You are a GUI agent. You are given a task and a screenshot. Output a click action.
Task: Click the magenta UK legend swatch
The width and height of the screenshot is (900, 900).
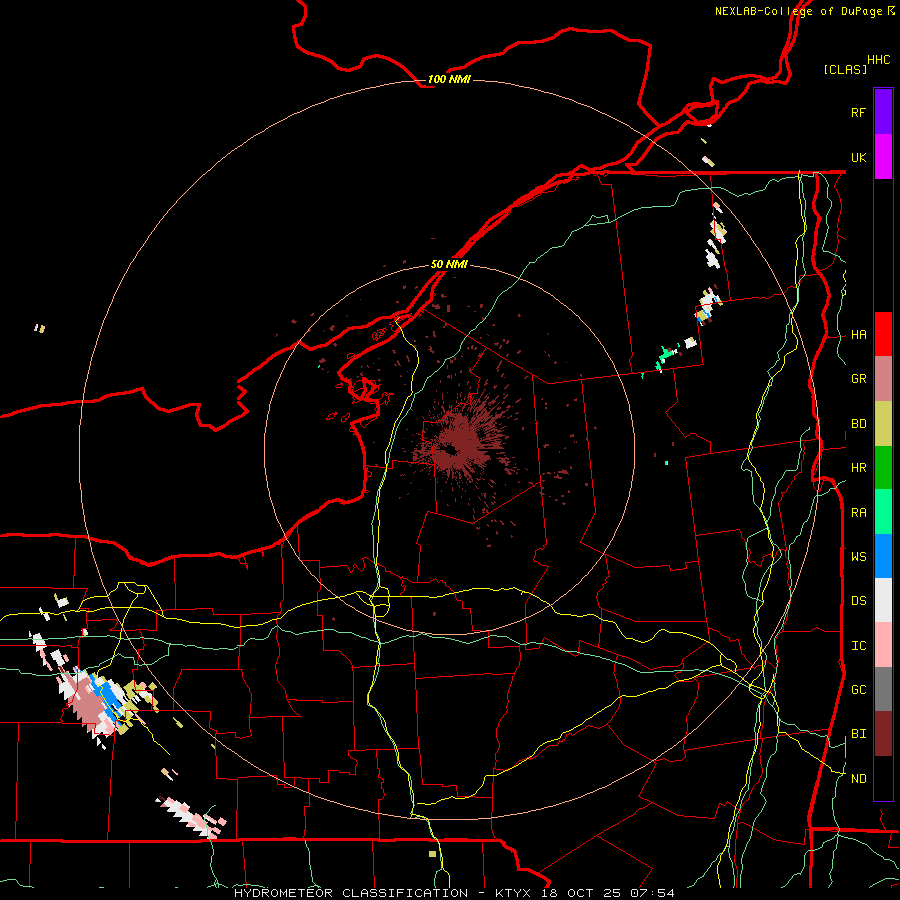(883, 157)
